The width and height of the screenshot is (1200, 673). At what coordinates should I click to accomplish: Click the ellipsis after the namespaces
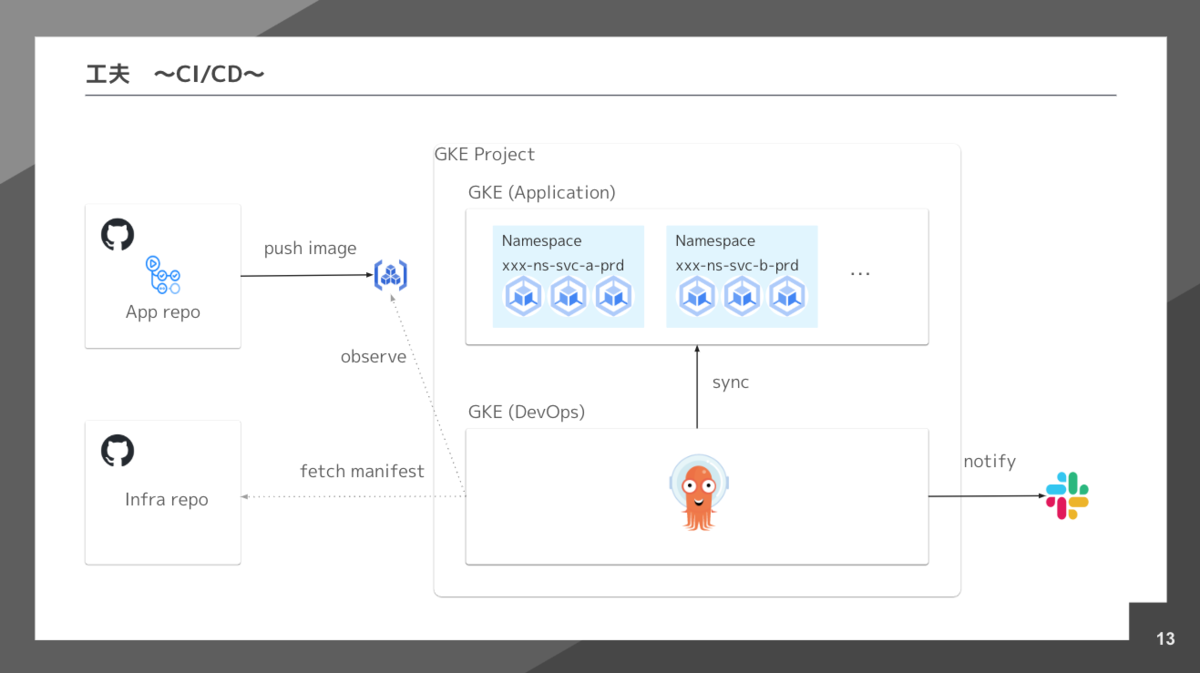pos(860,273)
